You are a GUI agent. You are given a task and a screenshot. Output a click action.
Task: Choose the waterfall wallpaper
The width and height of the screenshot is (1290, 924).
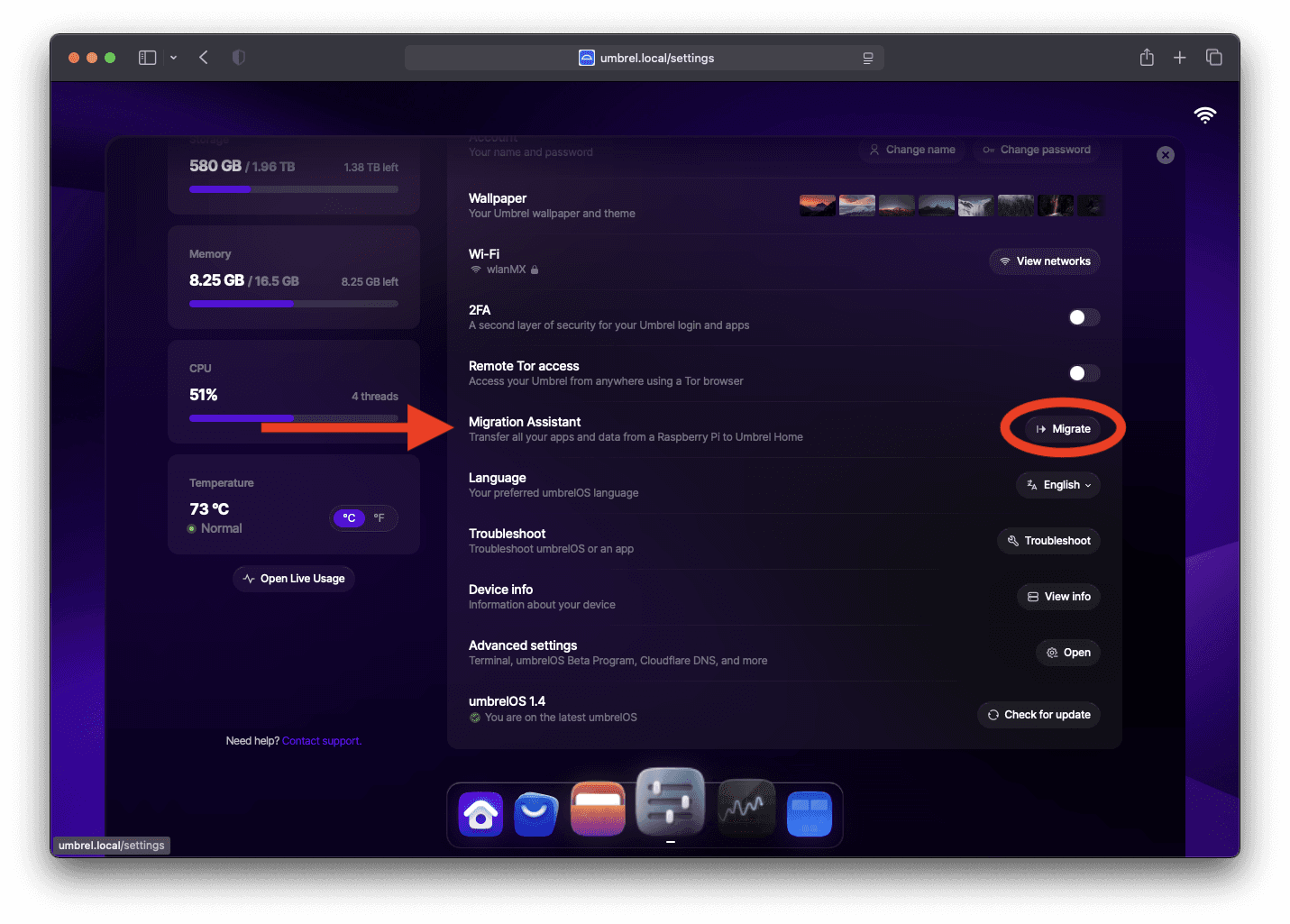[x=976, y=206]
